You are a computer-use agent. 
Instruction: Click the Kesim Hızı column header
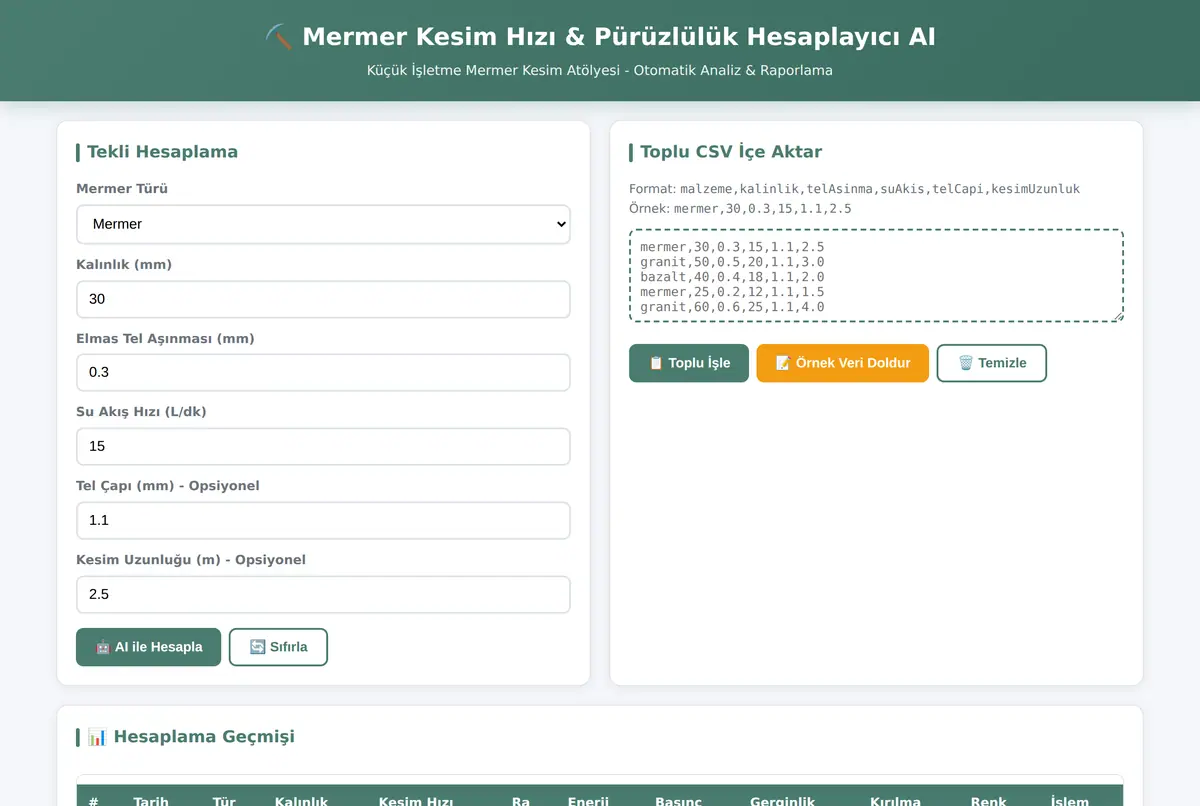pyautogui.click(x=416, y=800)
